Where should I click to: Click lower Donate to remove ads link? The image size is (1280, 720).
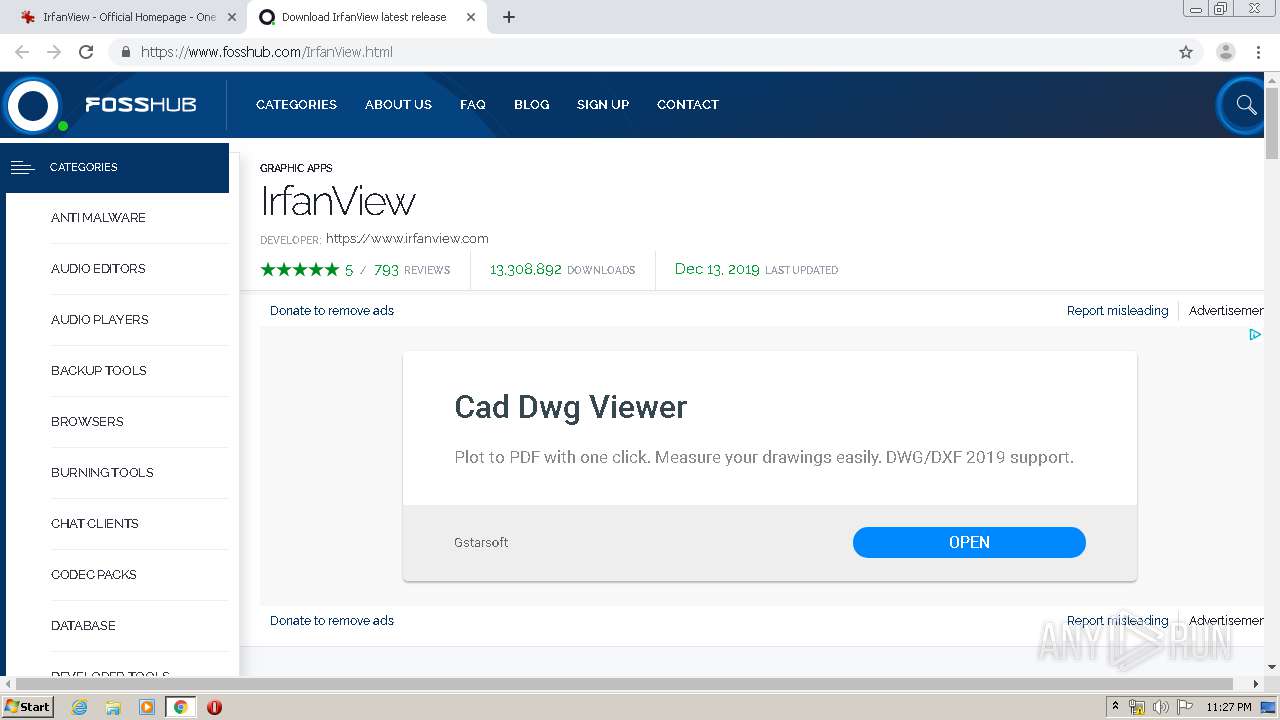pyautogui.click(x=332, y=620)
